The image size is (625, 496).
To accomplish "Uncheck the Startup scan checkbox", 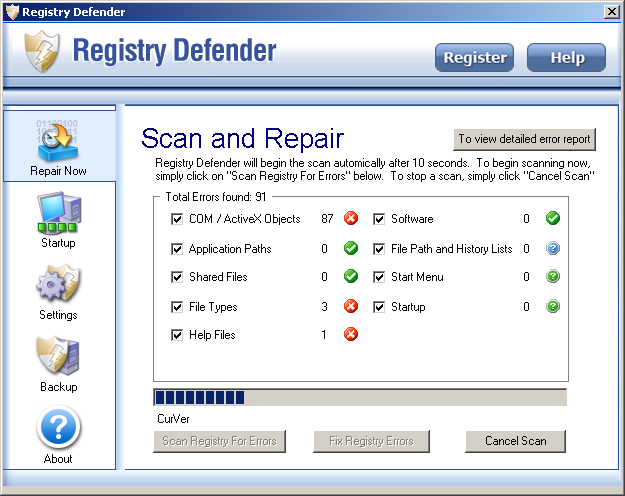I will click(x=379, y=307).
